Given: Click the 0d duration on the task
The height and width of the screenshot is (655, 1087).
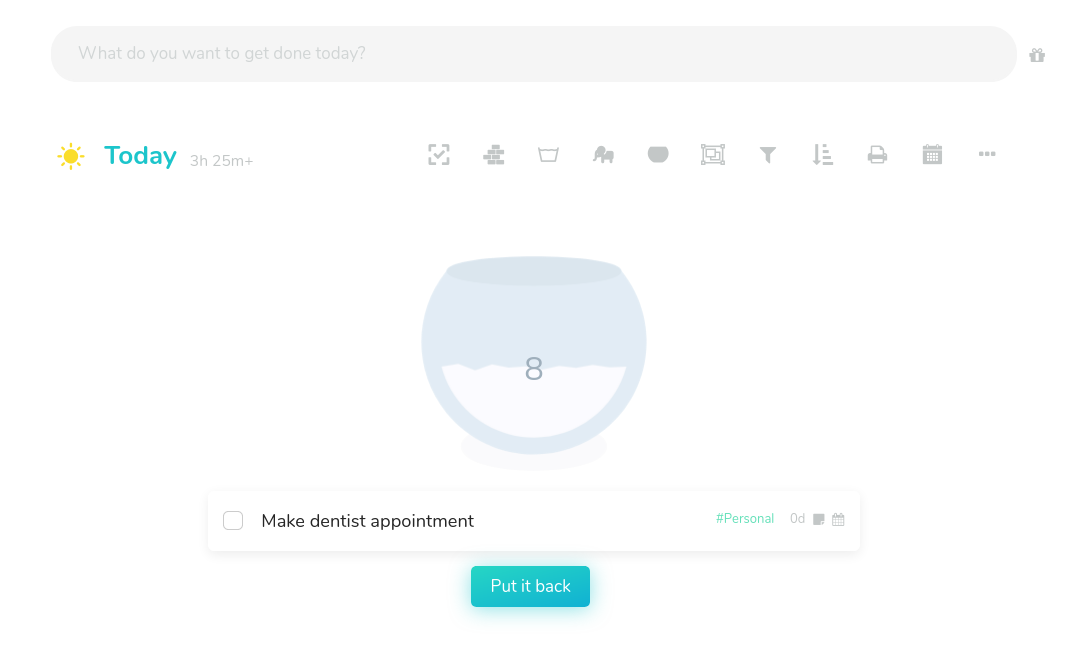Looking at the screenshot, I should click(797, 518).
